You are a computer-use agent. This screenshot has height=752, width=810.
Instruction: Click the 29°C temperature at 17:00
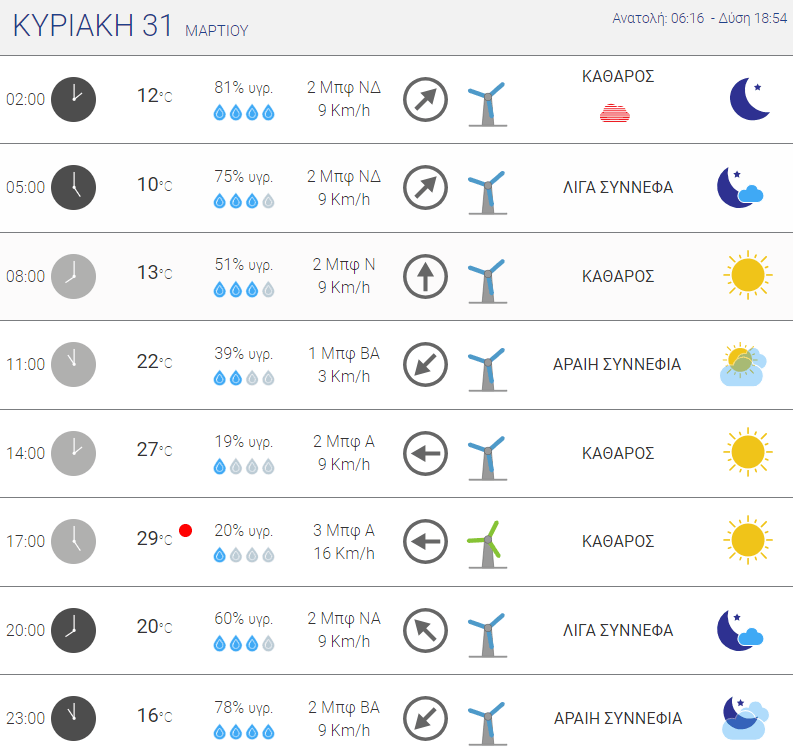tap(154, 539)
